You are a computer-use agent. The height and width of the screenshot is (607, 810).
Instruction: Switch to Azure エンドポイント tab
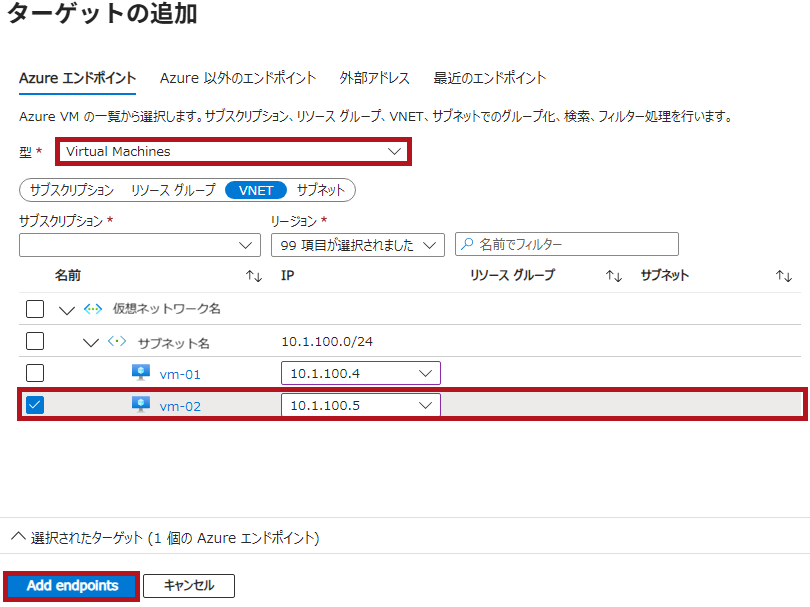coord(77,78)
